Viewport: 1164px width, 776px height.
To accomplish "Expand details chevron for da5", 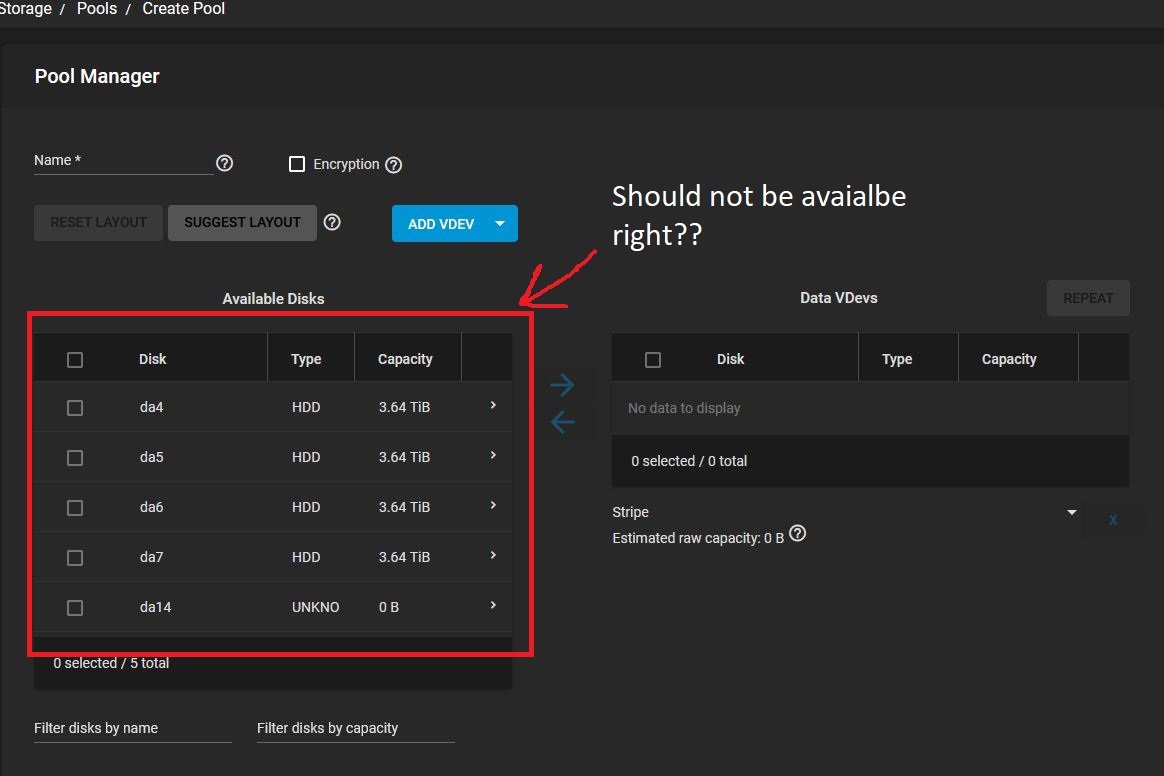I will 493,455.
